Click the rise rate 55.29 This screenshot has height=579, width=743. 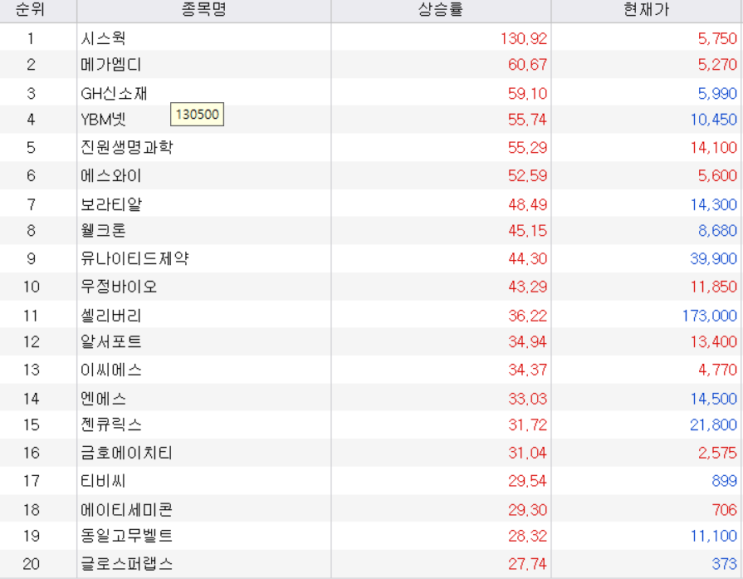point(527,147)
